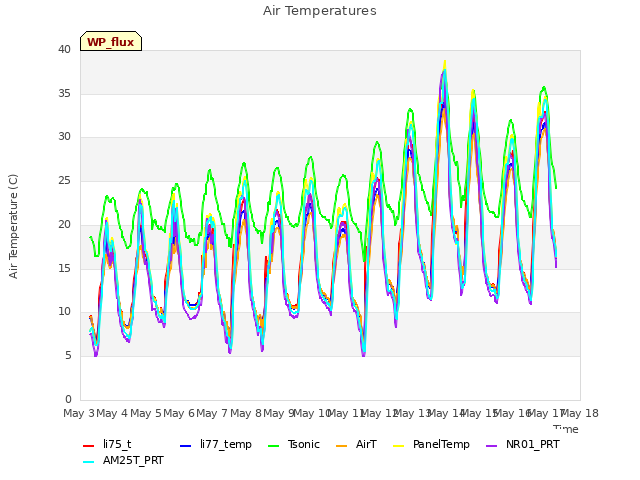Screen dimensions: 640x480
Task: Click the 5 y-axis tick label
Action: pos(68,356)
